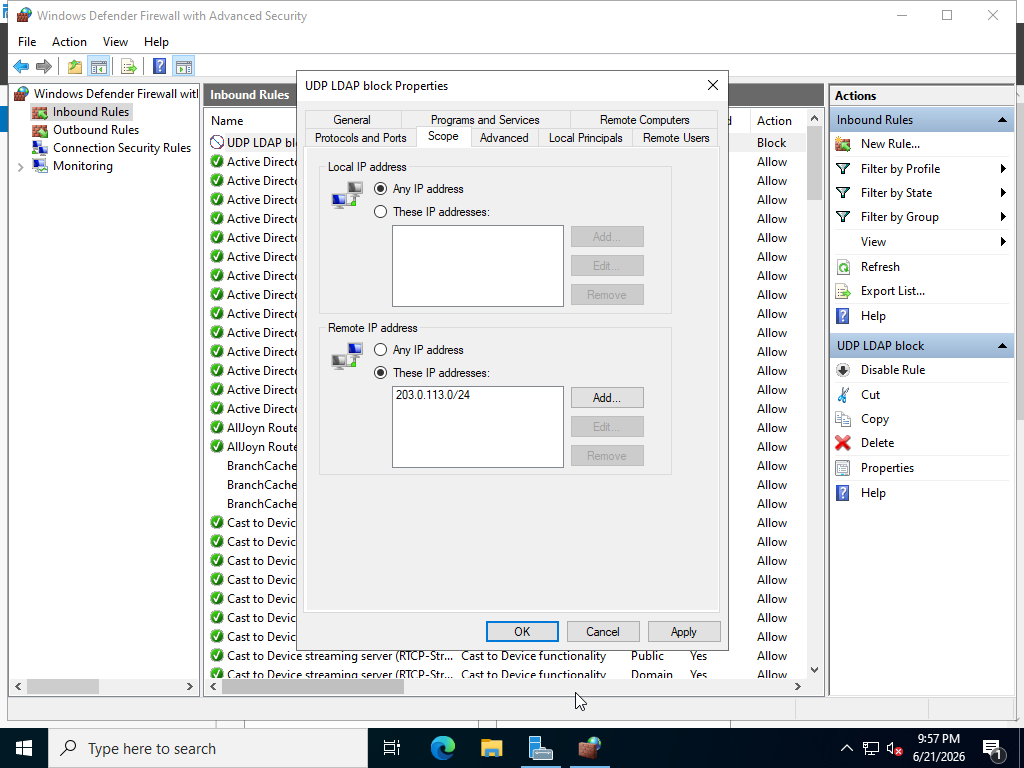Click the Export List toolbar icon
This screenshot has height=768, width=1024.
point(129,66)
